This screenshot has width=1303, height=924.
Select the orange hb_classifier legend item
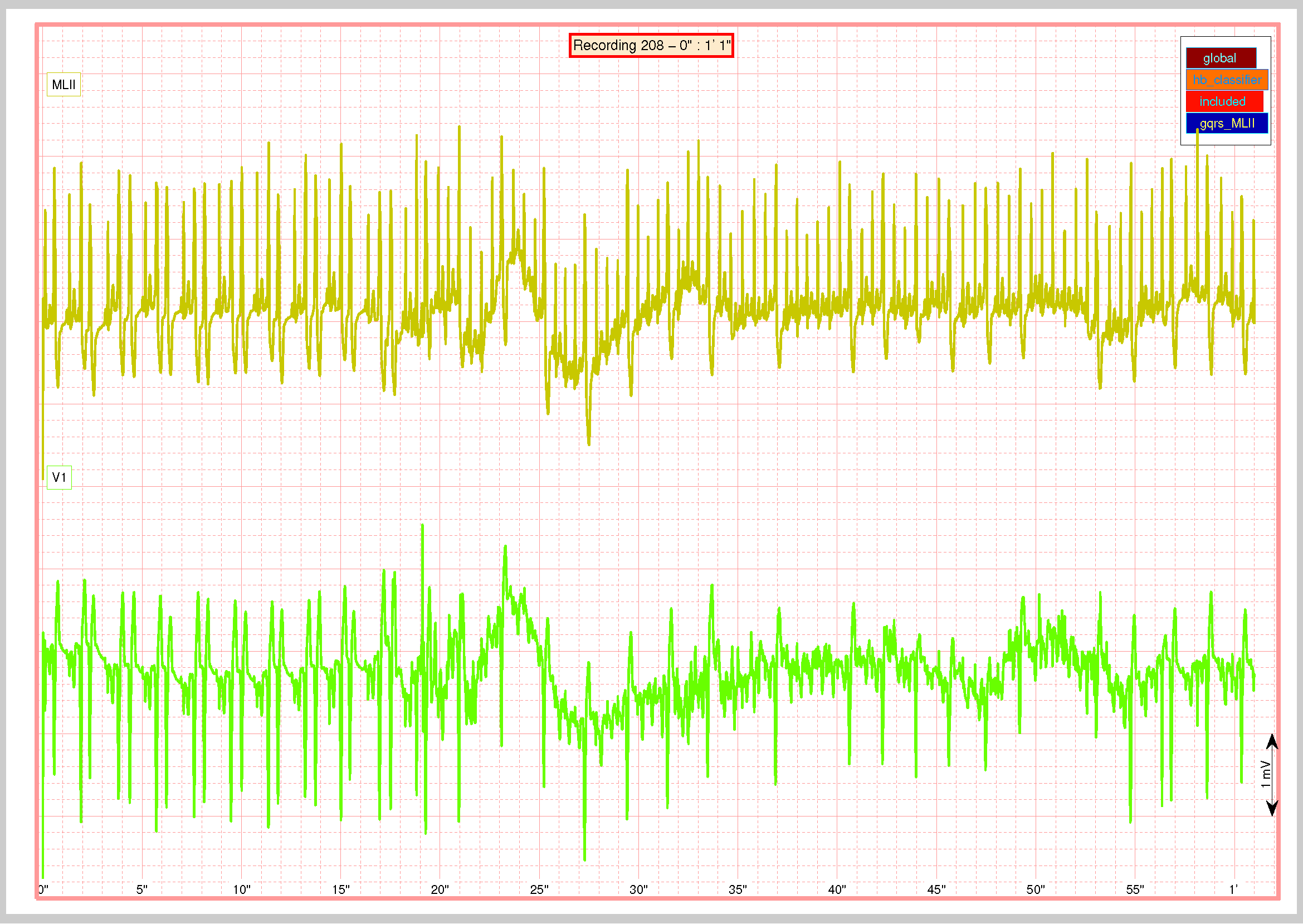point(1226,80)
